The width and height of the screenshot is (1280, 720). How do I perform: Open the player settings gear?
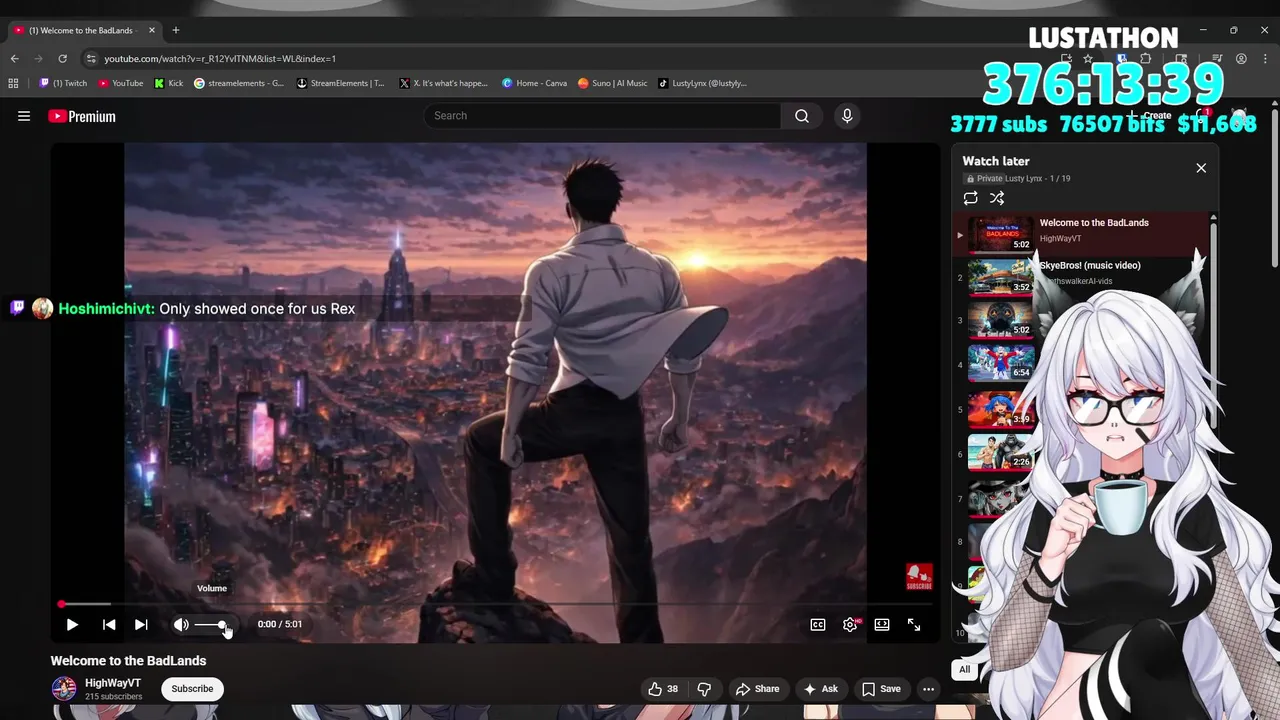click(x=850, y=624)
